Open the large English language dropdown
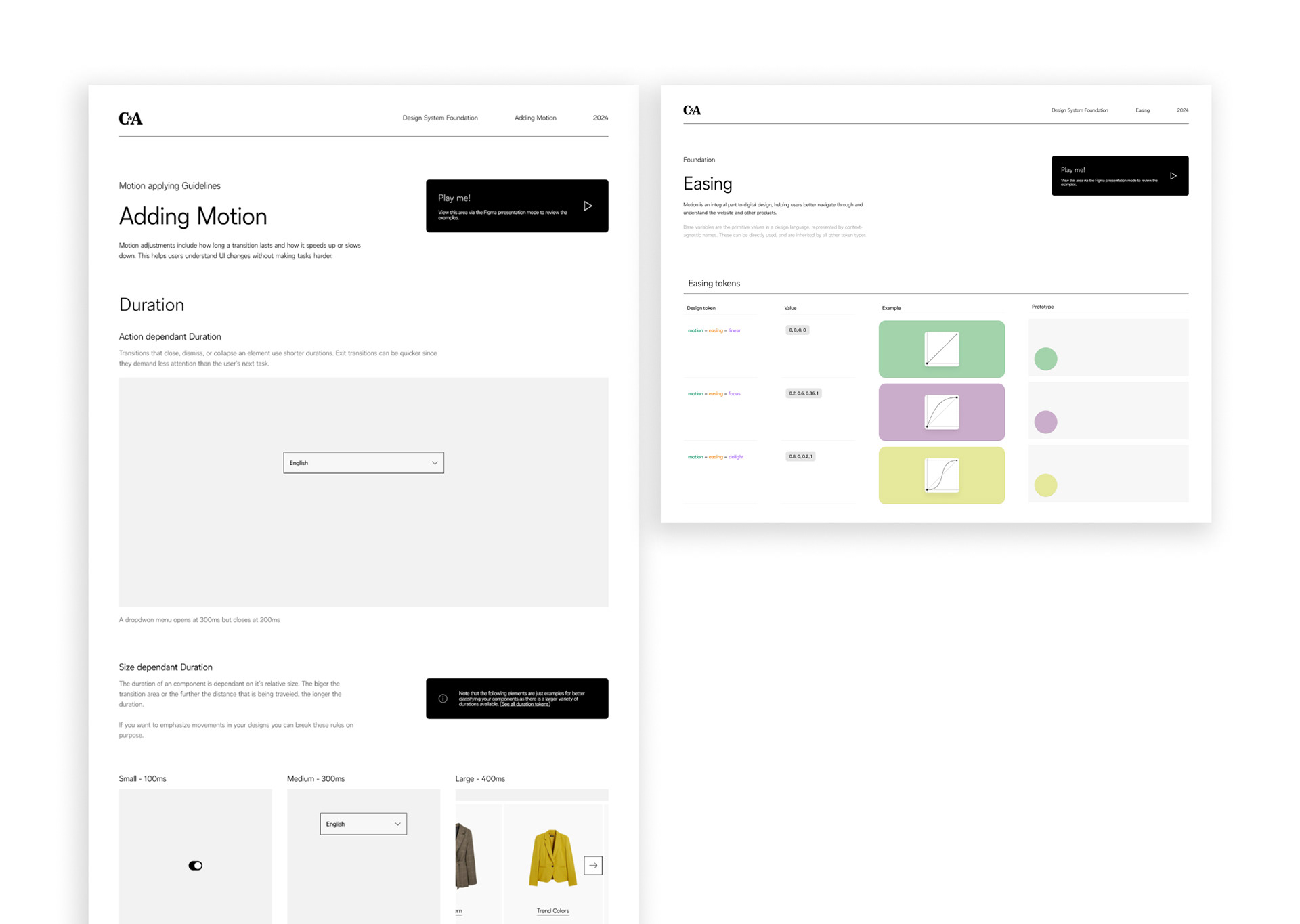Viewport: 1300px width, 924px height. point(363,463)
